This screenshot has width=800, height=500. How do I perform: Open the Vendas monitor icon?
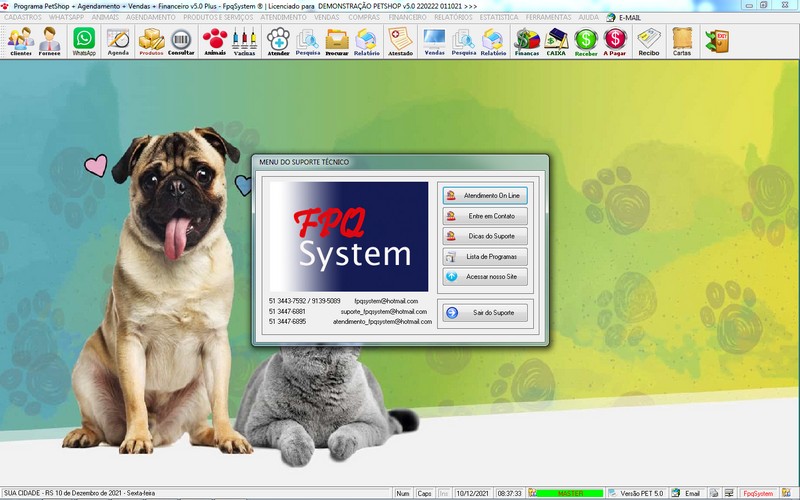pyautogui.click(x=434, y=41)
